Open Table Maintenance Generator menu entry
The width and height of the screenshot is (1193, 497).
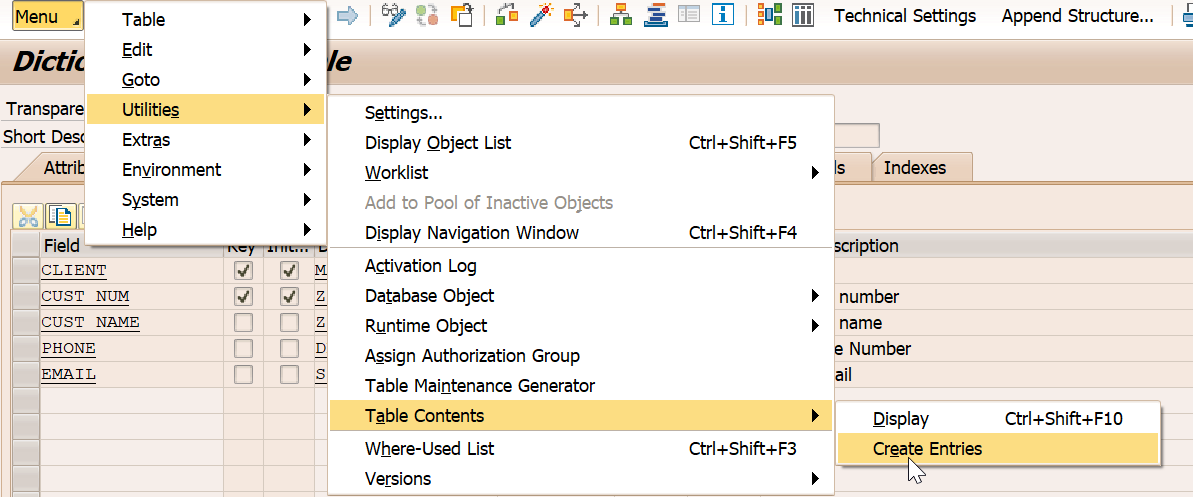click(x=581, y=386)
